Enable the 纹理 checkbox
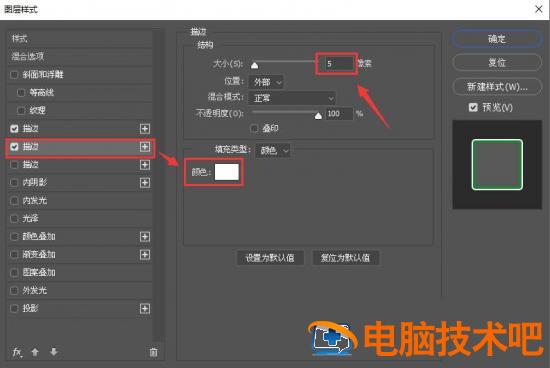The width and height of the screenshot is (550, 368). (x=21, y=111)
